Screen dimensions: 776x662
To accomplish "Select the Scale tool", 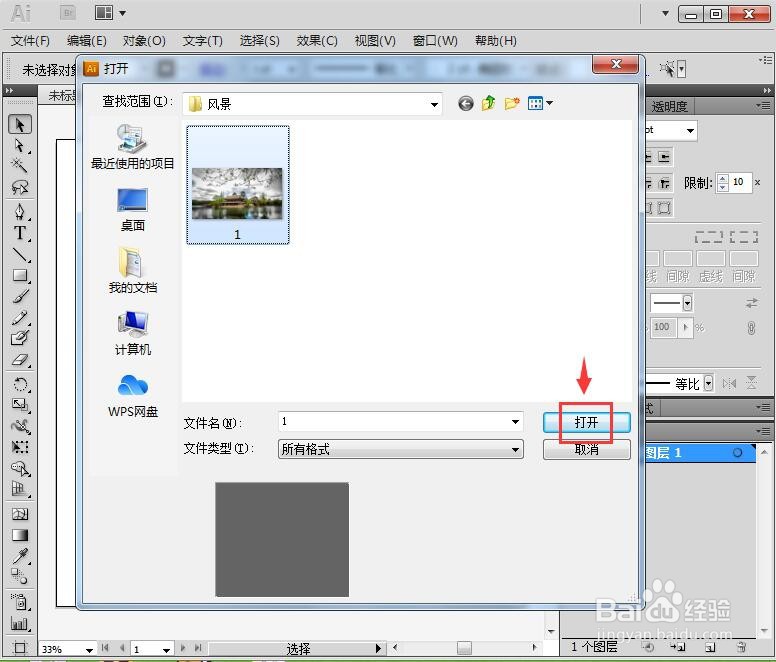I will tap(20, 405).
